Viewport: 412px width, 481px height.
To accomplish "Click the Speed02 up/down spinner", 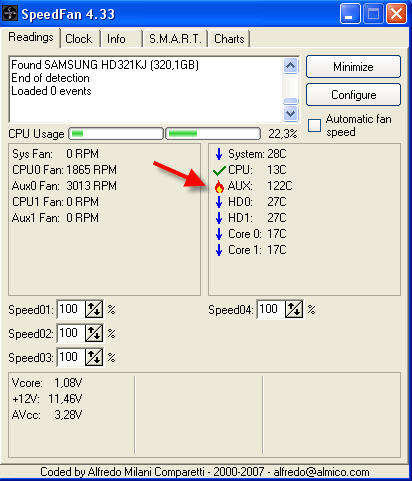I will click(x=94, y=333).
